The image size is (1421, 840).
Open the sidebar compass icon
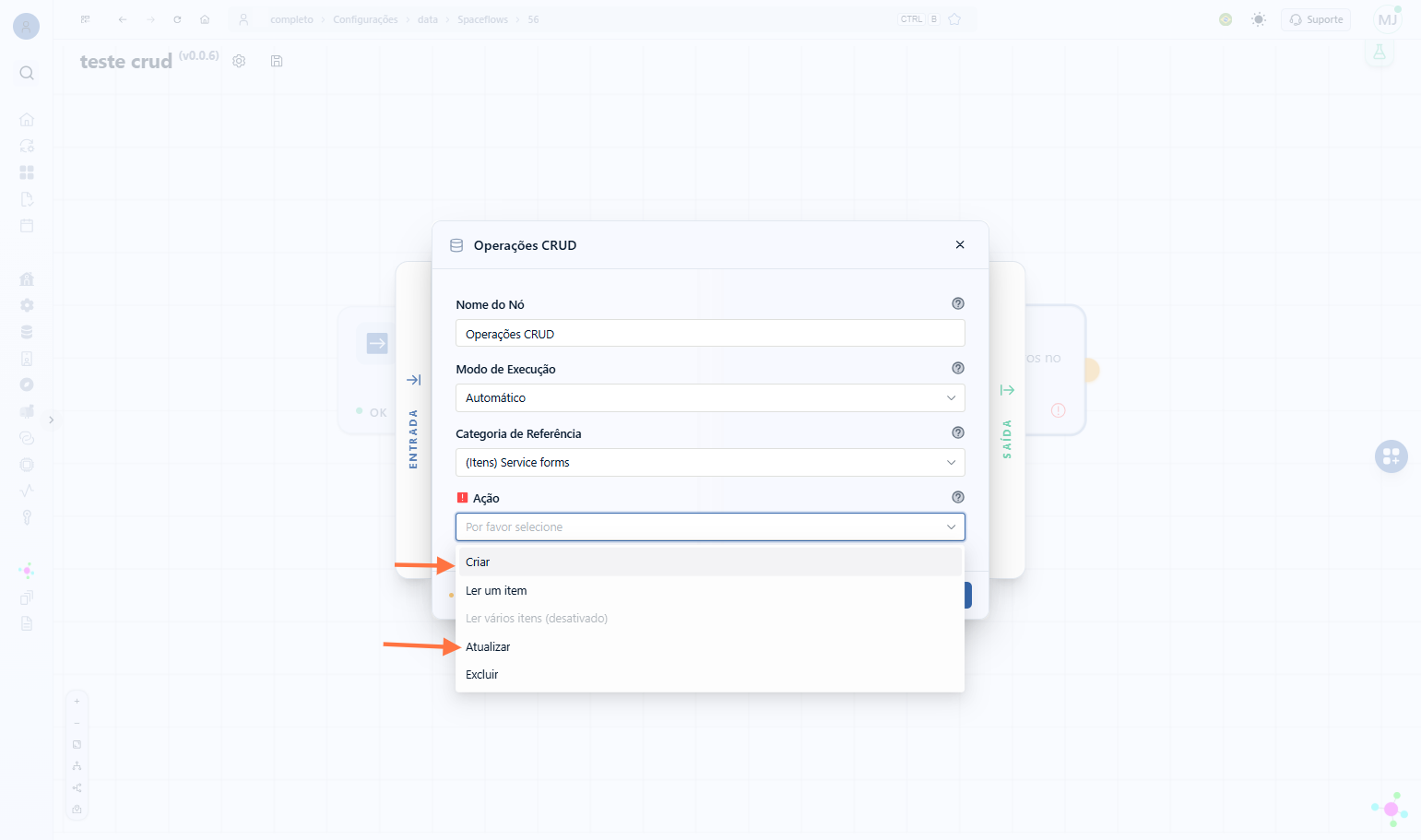click(x=27, y=385)
